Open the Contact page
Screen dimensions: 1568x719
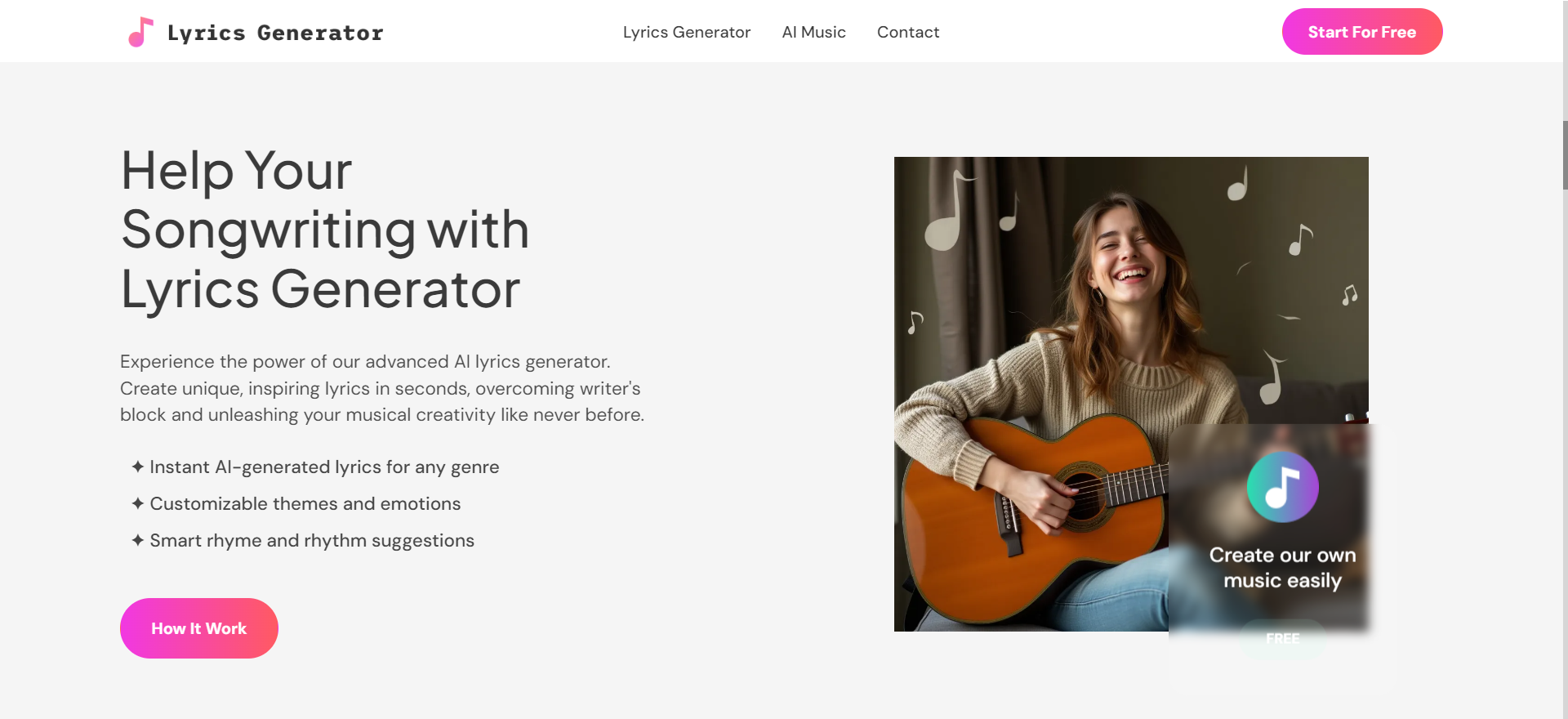pos(907,32)
